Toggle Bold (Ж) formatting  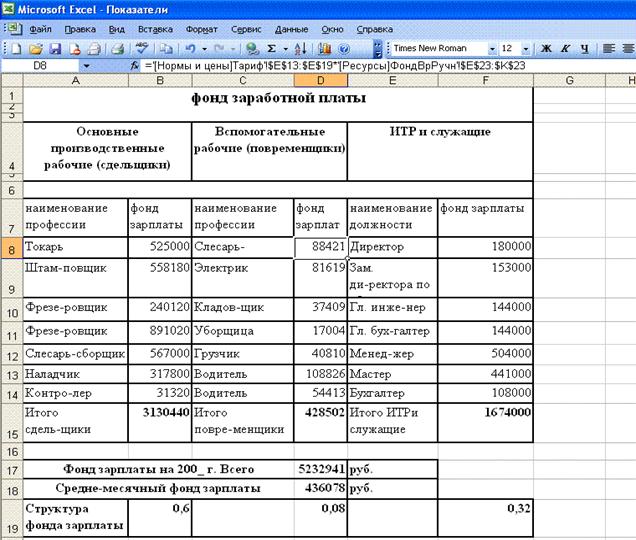click(546, 49)
